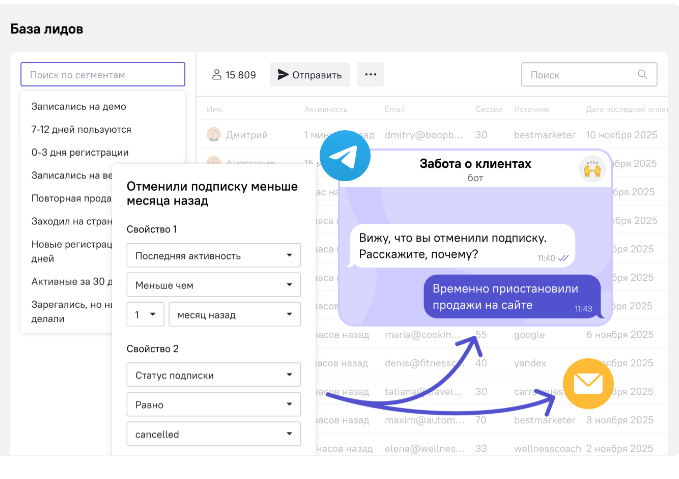Screen dimensions: 679x479
Task: Click email maxim@autom... cell
Action: click(424, 420)
